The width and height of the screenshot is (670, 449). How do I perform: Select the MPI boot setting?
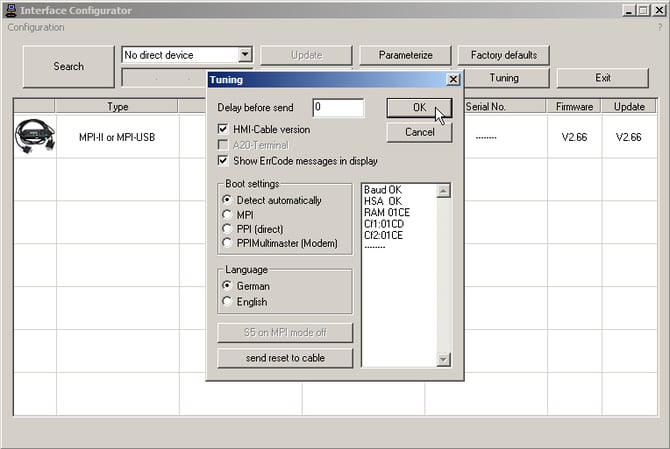[227, 215]
